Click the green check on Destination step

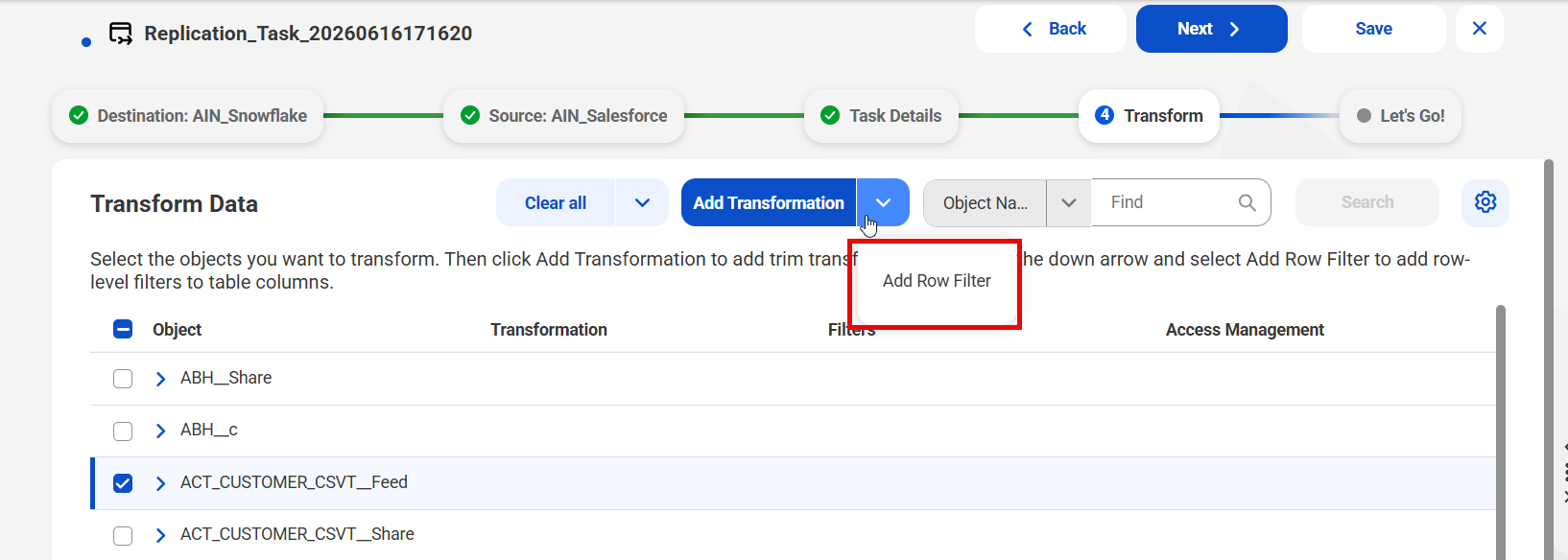click(79, 115)
